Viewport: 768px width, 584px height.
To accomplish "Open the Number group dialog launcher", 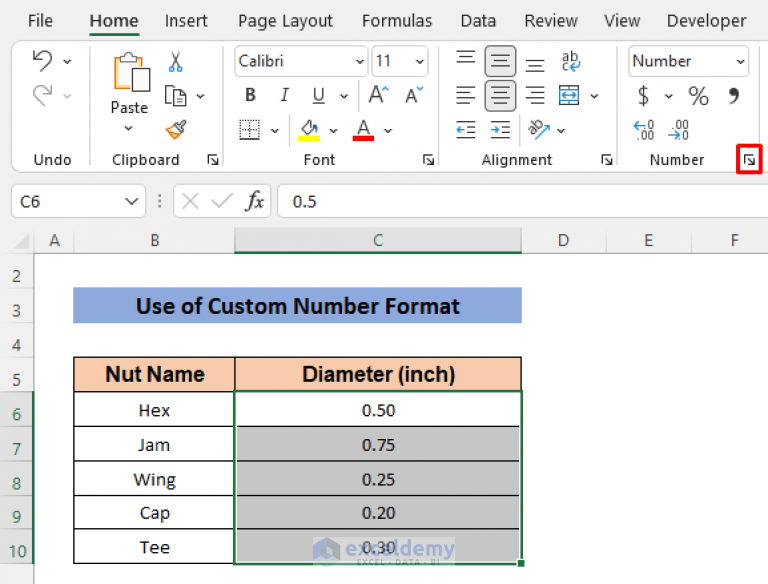I will click(x=749, y=159).
